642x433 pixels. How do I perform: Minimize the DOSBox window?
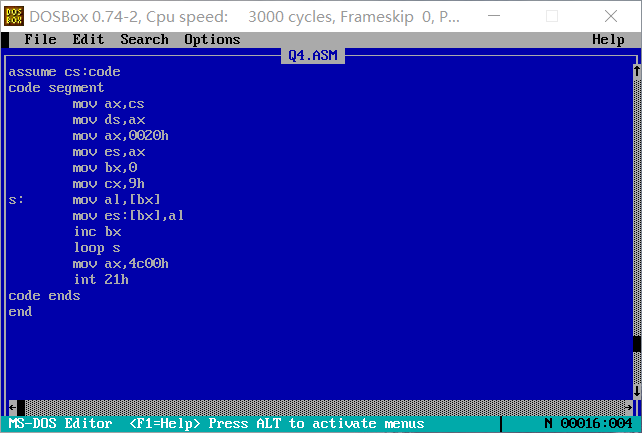[494, 16]
